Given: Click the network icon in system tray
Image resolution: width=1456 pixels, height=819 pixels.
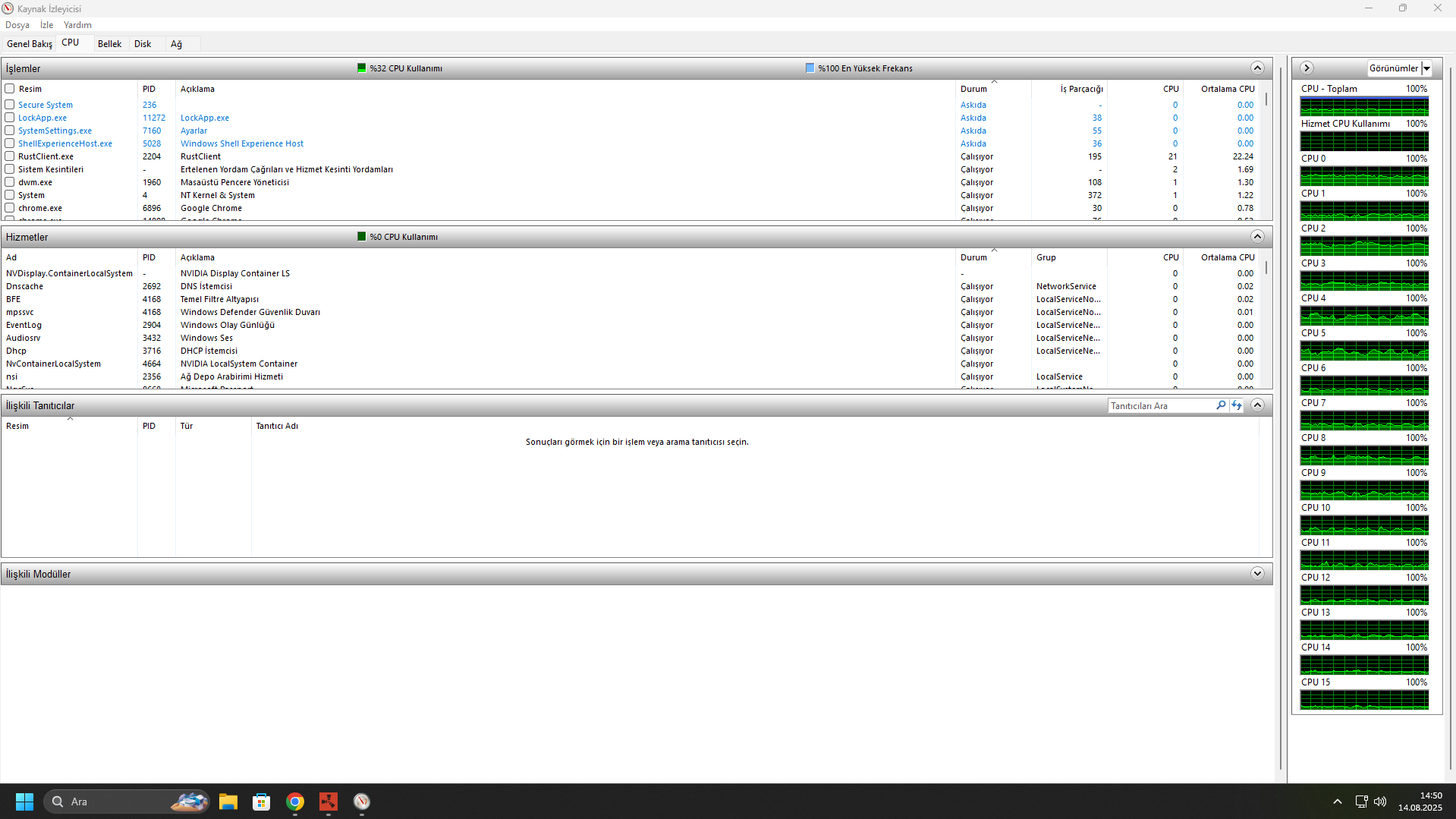Looking at the screenshot, I should pyautogui.click(x=1362, y=802).
